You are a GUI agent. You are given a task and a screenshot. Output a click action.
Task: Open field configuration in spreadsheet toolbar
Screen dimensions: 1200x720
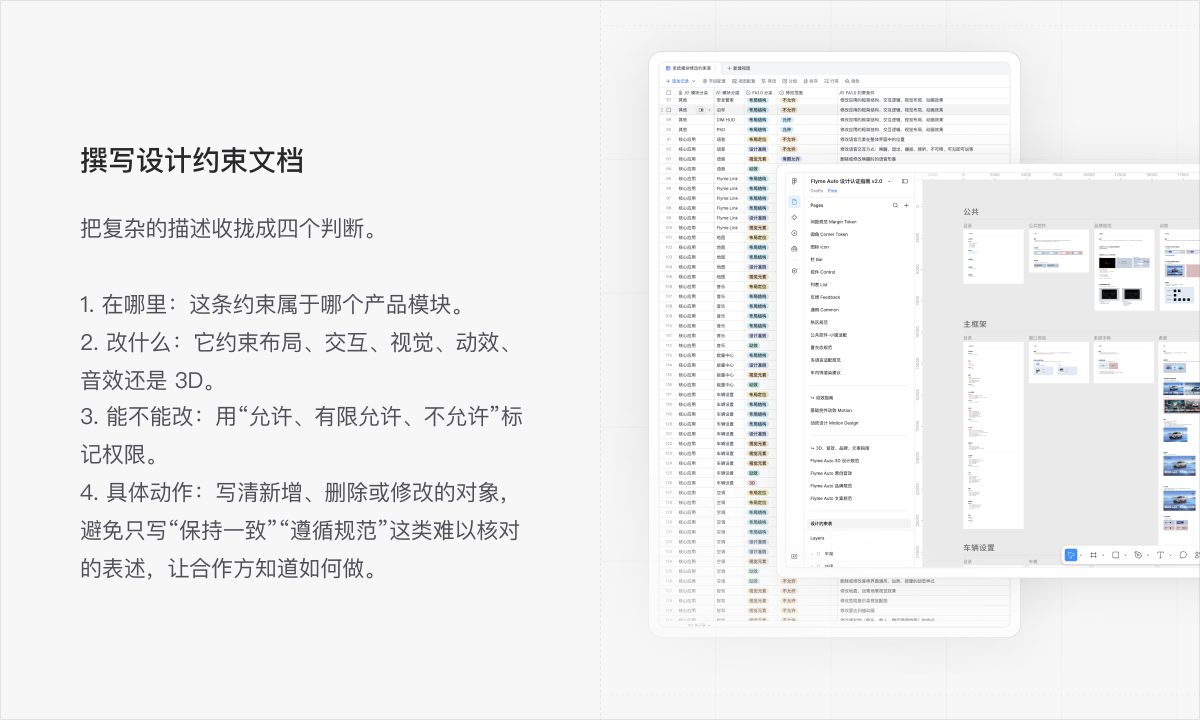click(714, 81)
